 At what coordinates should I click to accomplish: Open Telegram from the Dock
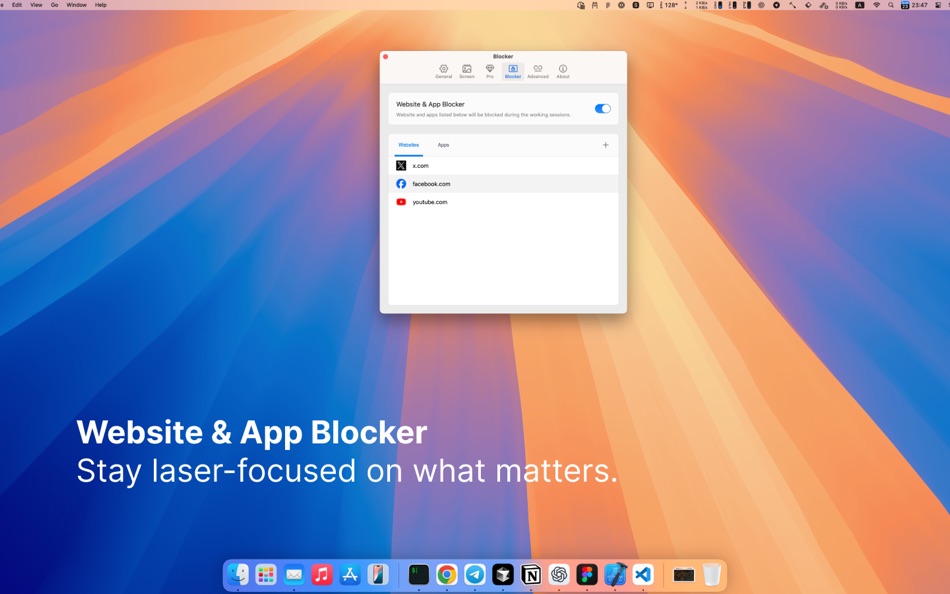474,574
